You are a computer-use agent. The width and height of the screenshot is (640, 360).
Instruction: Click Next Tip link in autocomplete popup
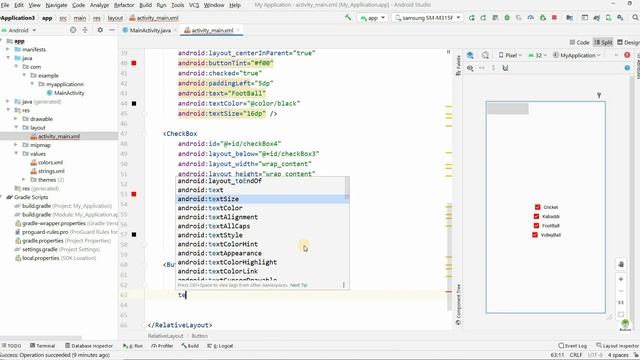tap(299, 285)
